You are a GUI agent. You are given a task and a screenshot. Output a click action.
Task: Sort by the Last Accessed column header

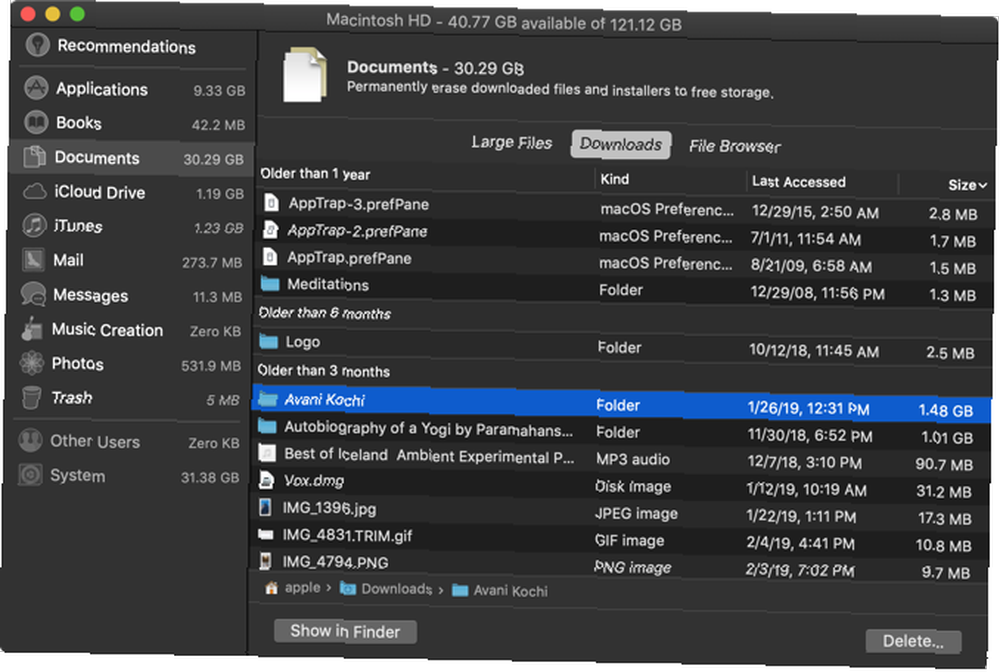click(798, 182)
